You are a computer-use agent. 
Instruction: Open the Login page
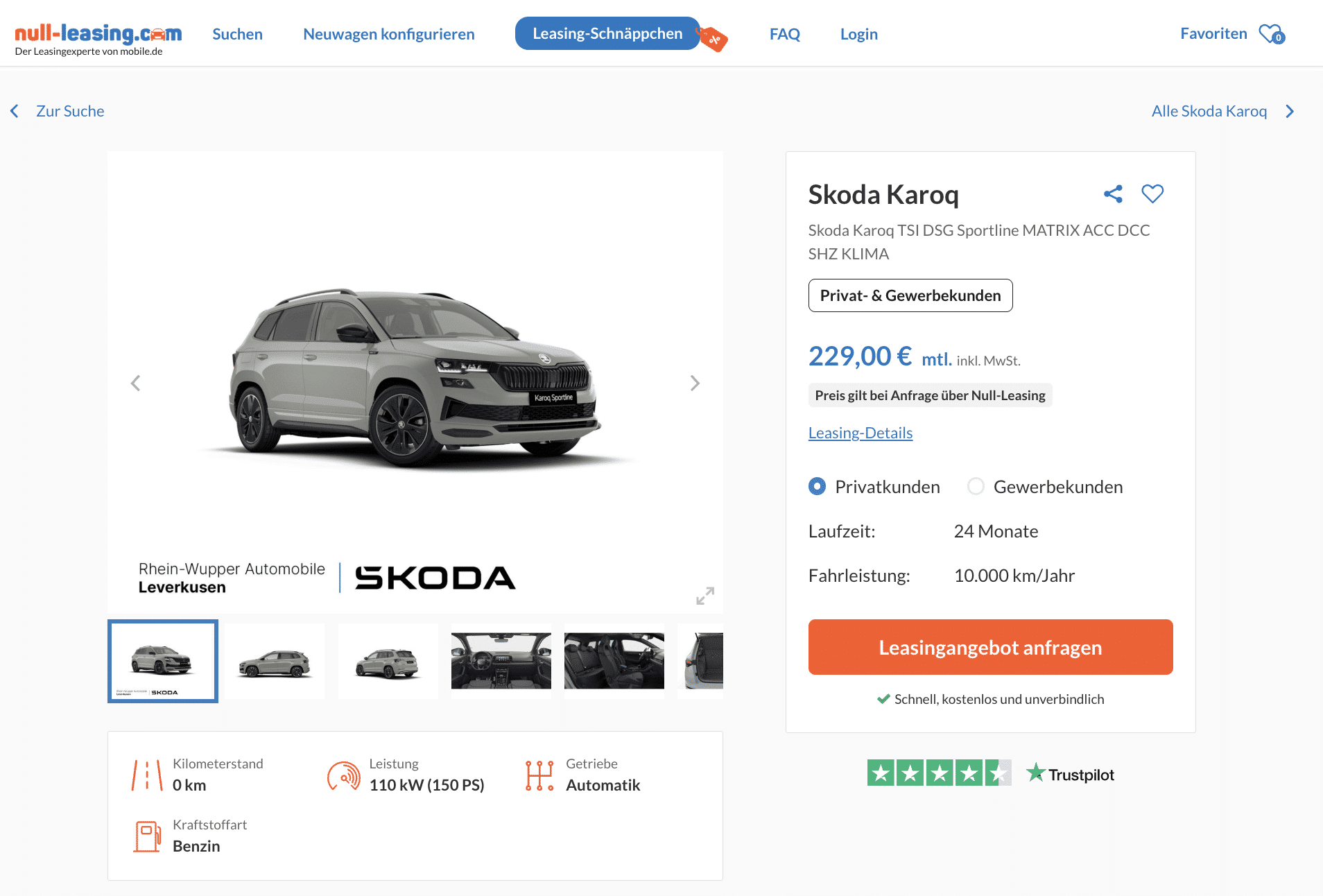(859, 34)
